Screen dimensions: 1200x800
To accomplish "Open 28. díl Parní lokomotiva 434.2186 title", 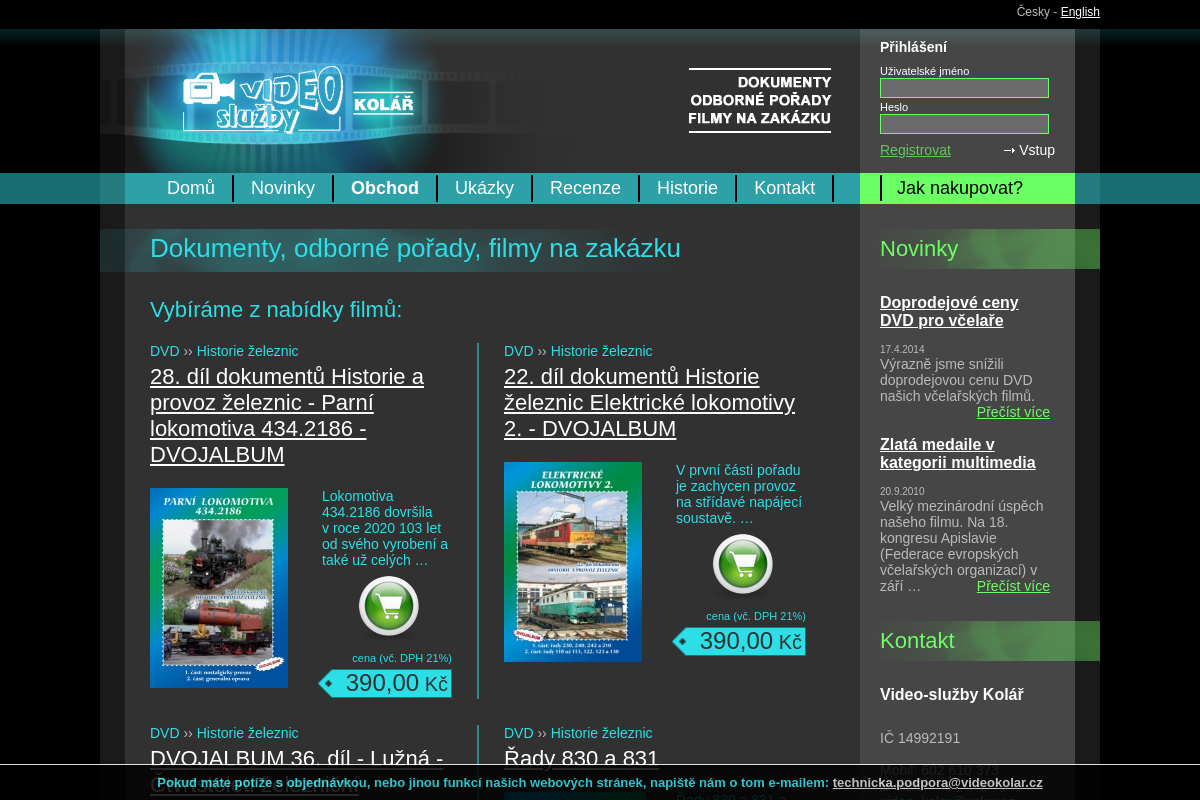I will (x=287, y=416).
